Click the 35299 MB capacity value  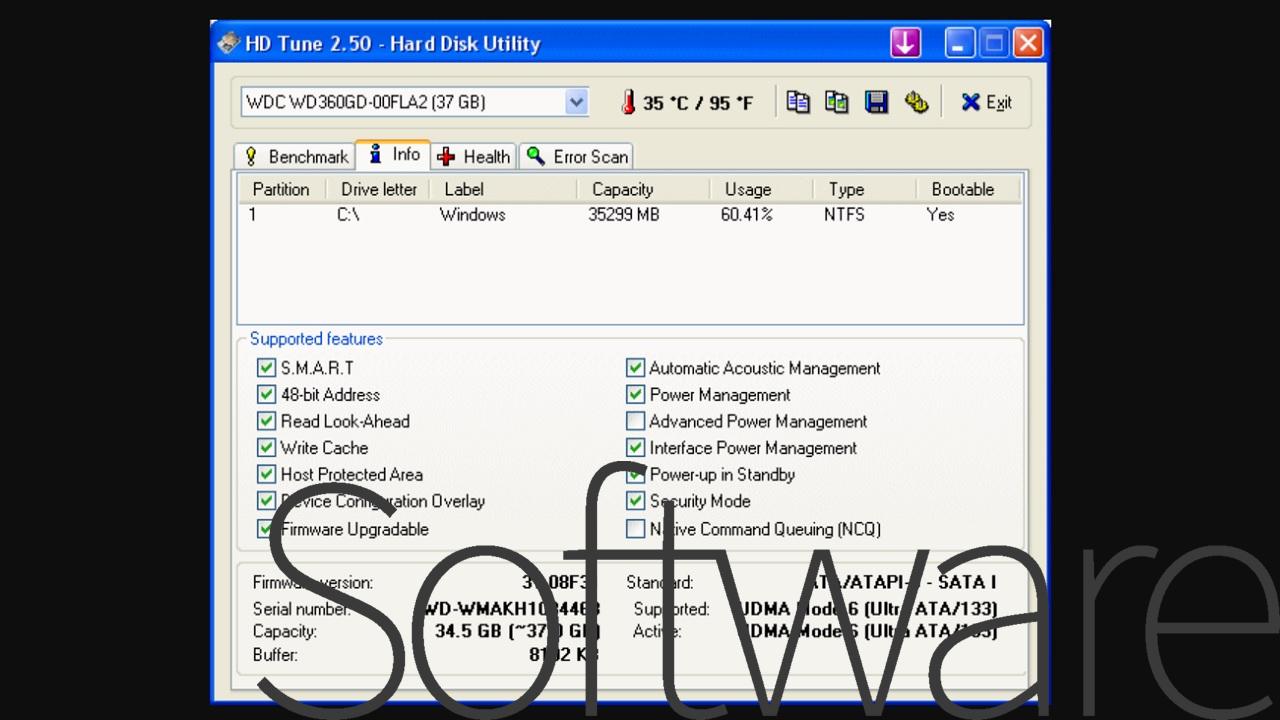624,215
